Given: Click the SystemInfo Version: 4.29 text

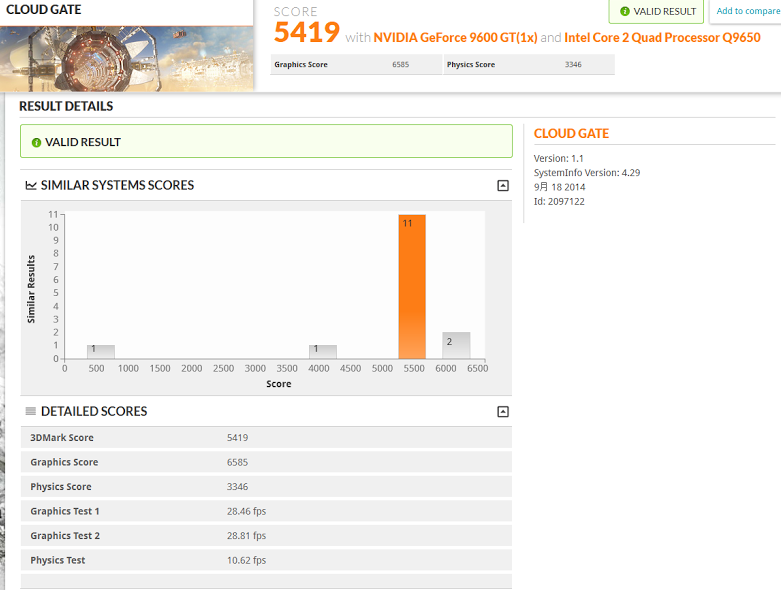Looking at the screenshot, I should [x=587, y=173].
